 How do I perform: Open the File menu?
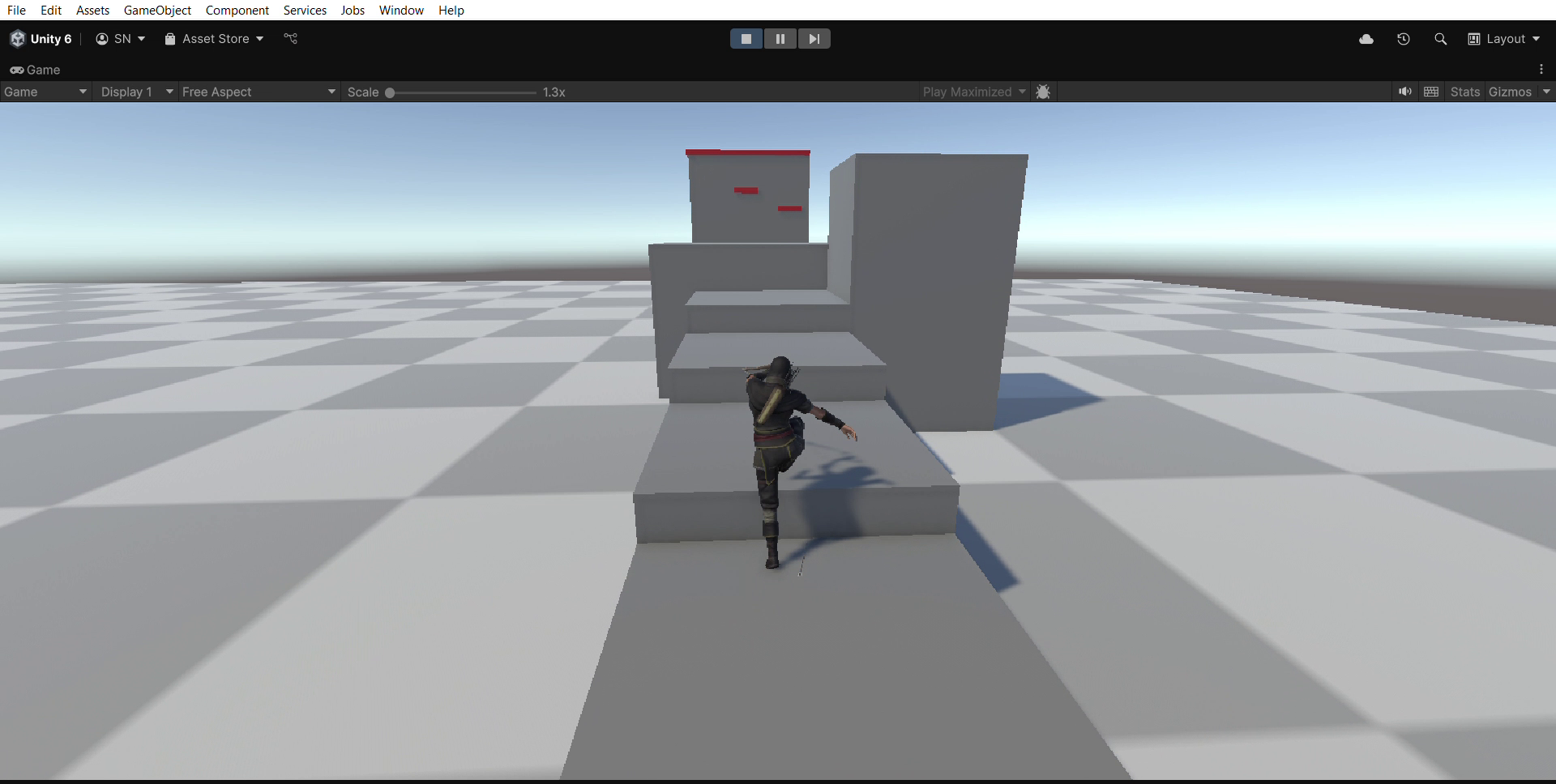tap(16, 10)
